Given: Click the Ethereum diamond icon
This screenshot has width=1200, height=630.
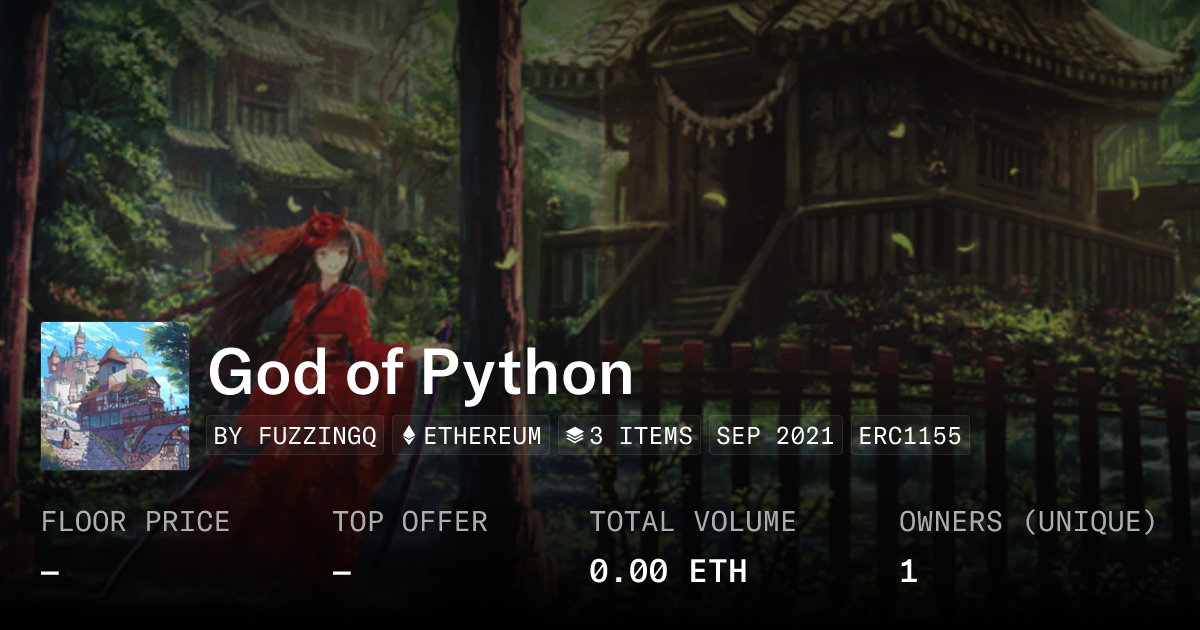Looking at the screenshot, I should coord(408,436).
